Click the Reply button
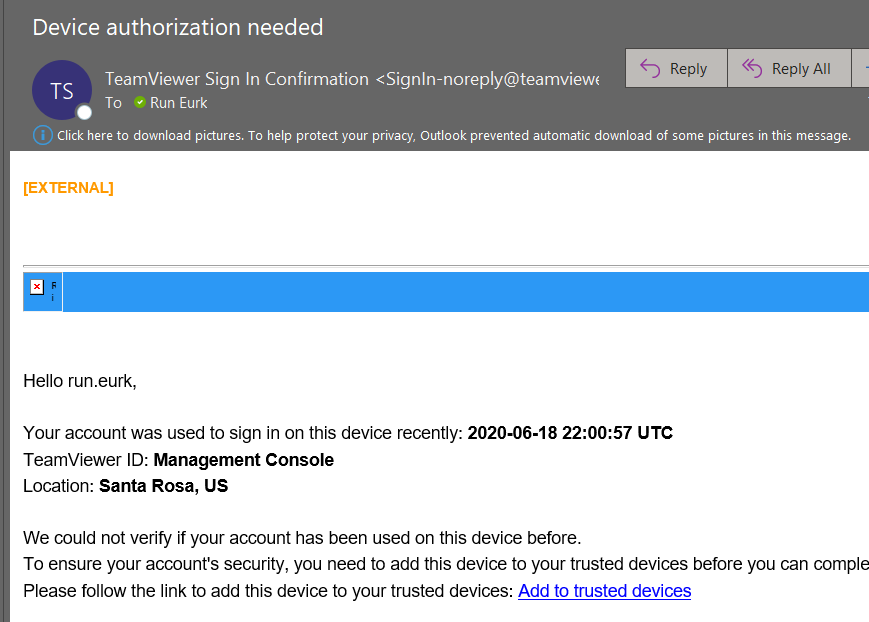 pos(676,68)
